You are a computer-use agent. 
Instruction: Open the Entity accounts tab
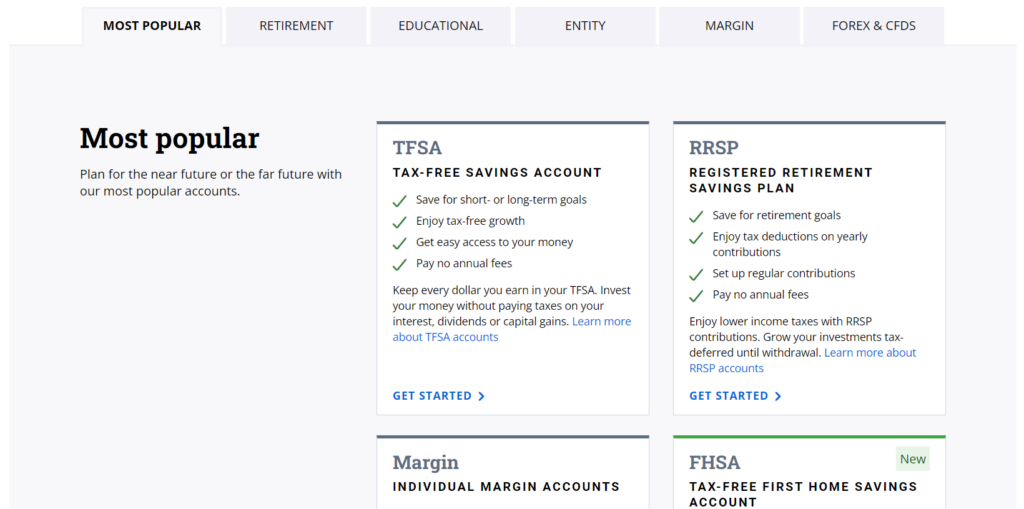point(585,26)
